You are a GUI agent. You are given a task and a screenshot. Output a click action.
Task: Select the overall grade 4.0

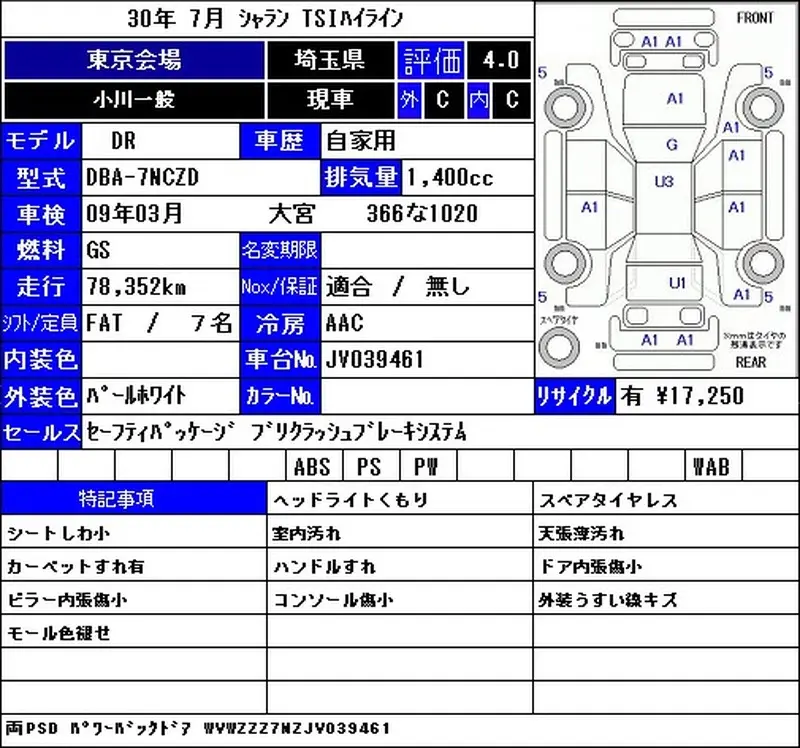pyautogui.click(x=500, y=60)
